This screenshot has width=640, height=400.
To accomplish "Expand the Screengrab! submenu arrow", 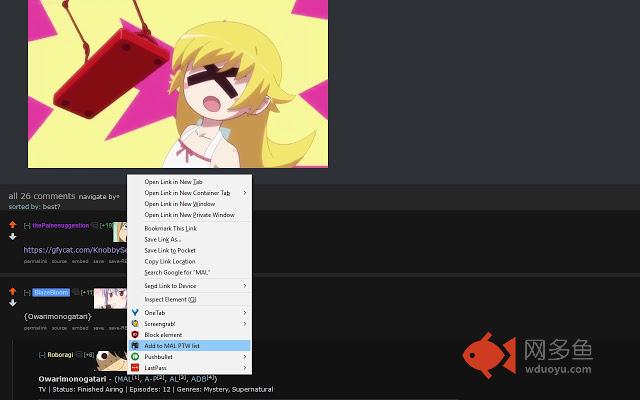I will pos(245,324).
